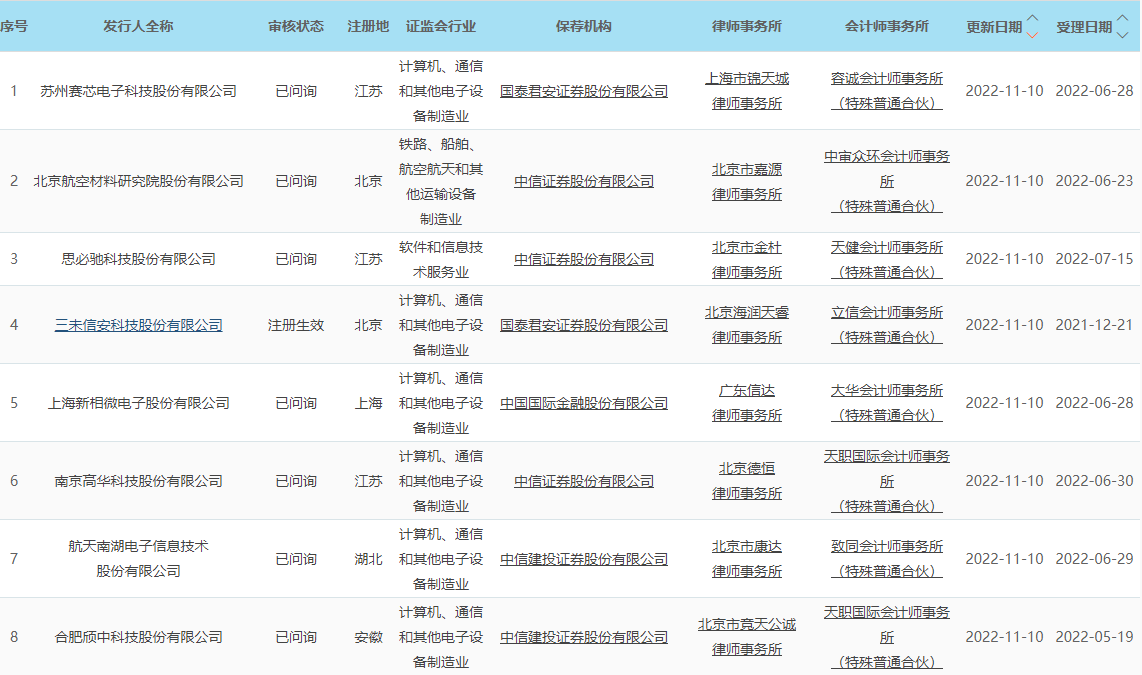
Task: Open 中信证券 sponsor link in 思必驰科技 row
Action: [583, 259]
